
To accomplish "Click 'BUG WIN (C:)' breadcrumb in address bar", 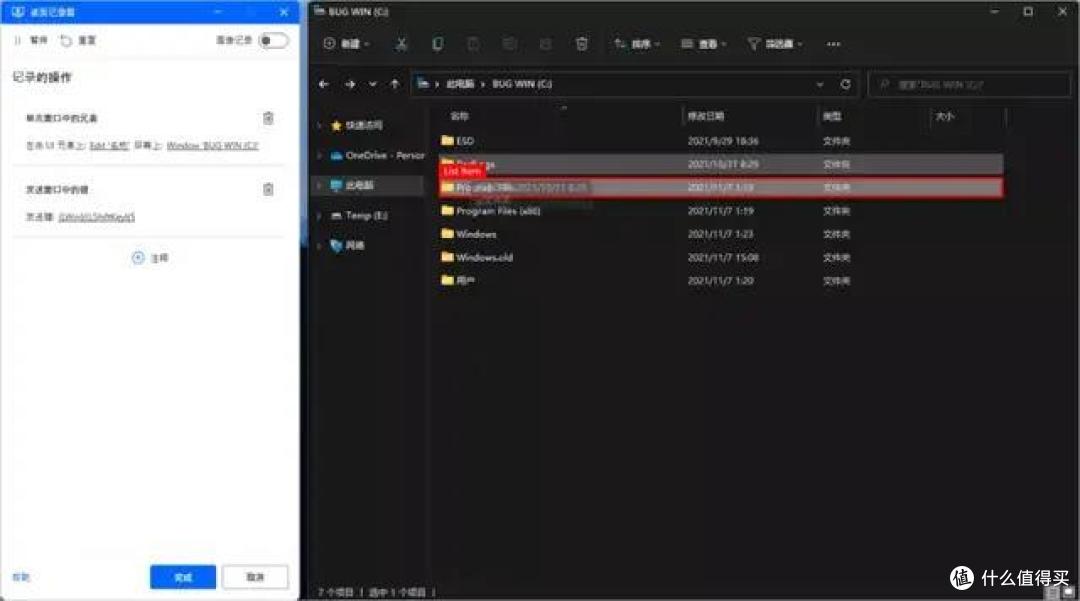I will (522, 84).
